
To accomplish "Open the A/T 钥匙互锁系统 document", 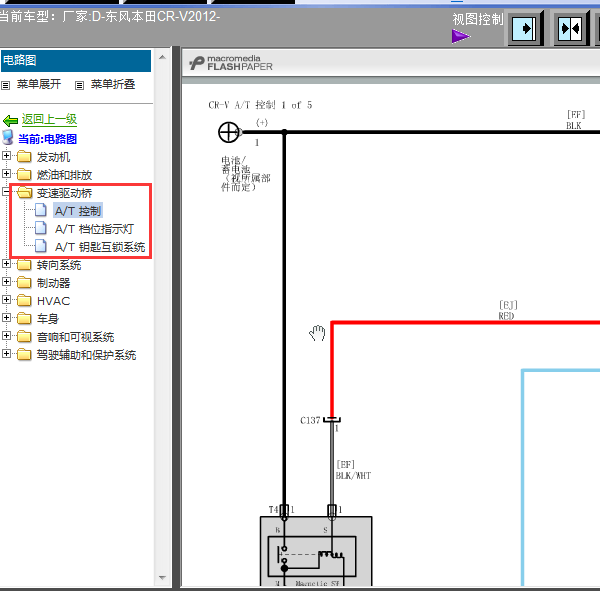I will [100, 247].
